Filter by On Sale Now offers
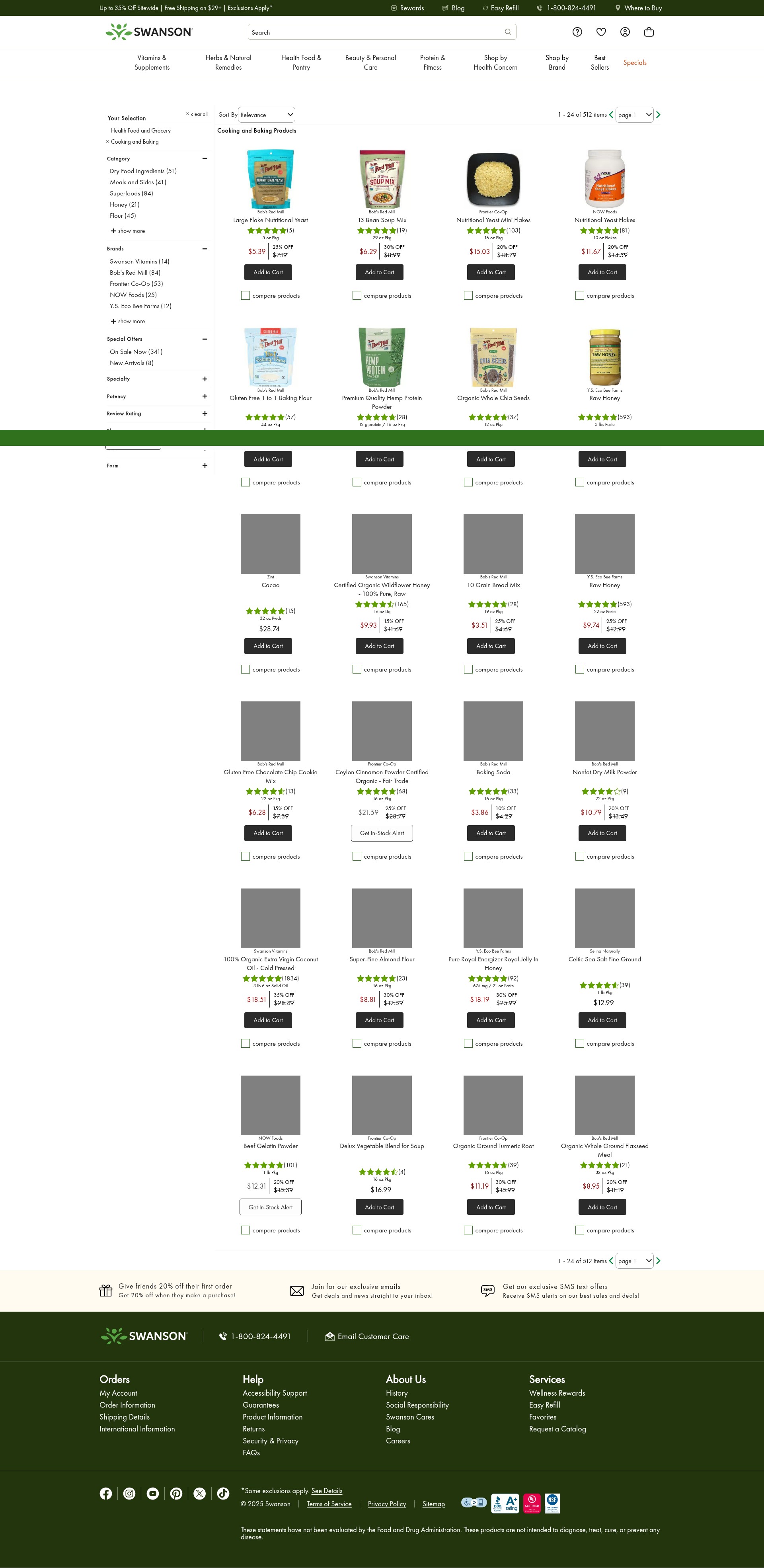 (136, 352)
